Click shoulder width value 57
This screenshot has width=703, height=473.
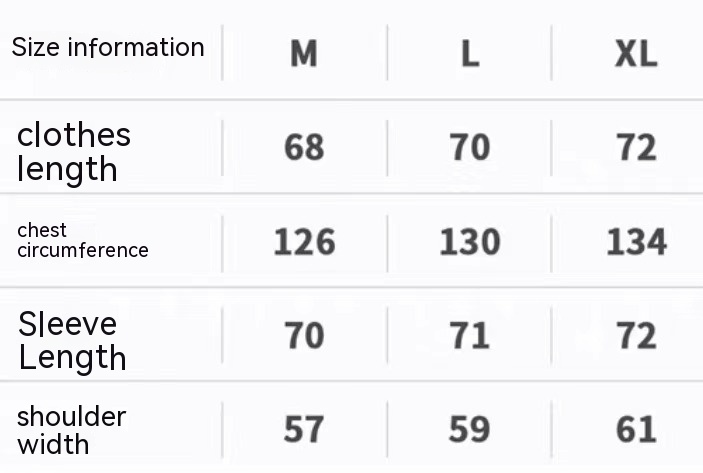pos(304,430)
